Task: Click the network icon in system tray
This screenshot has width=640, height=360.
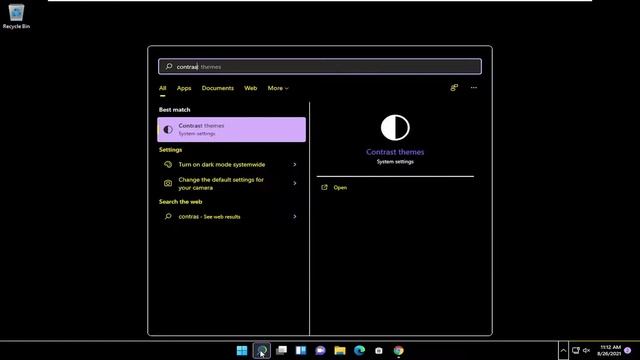Action: pos(576,350)
